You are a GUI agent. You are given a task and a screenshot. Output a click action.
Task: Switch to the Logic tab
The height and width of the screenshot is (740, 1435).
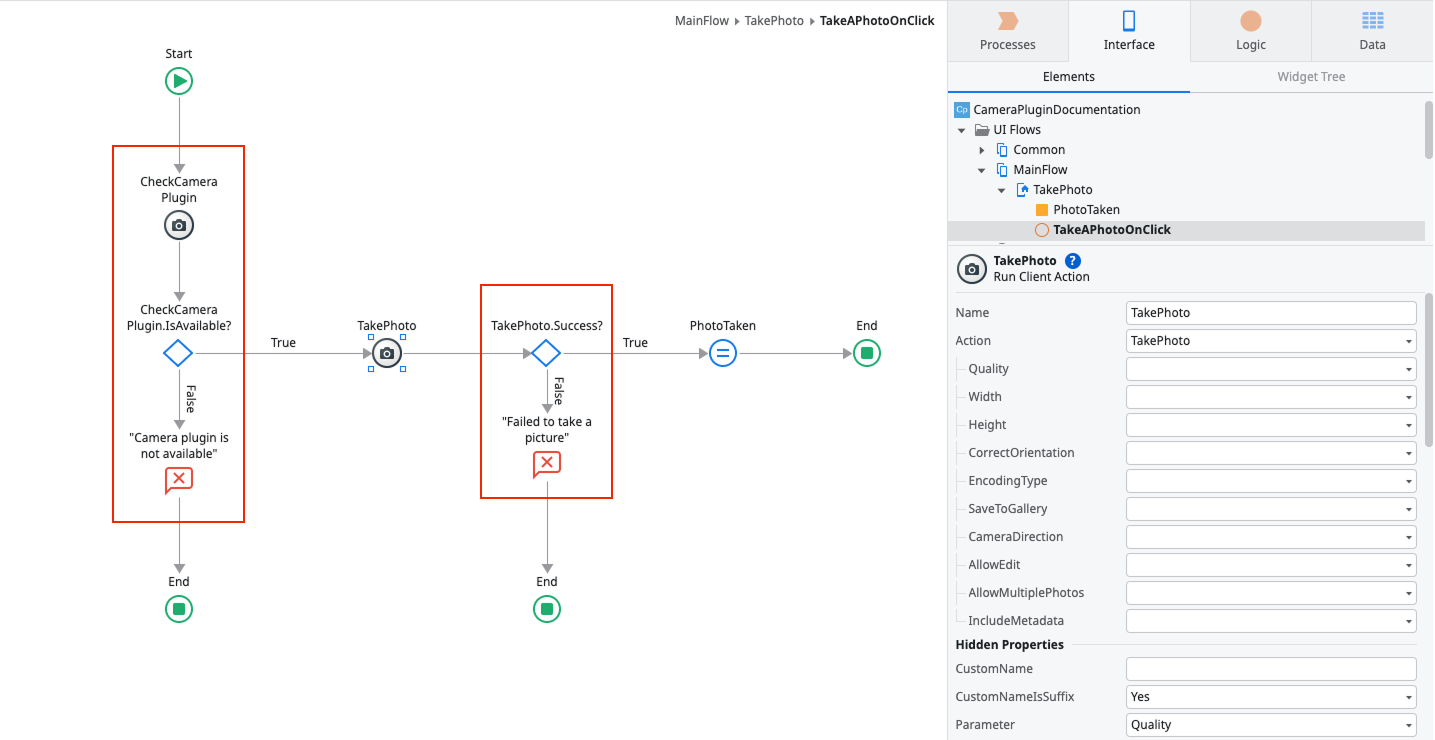click(1251, 31)
